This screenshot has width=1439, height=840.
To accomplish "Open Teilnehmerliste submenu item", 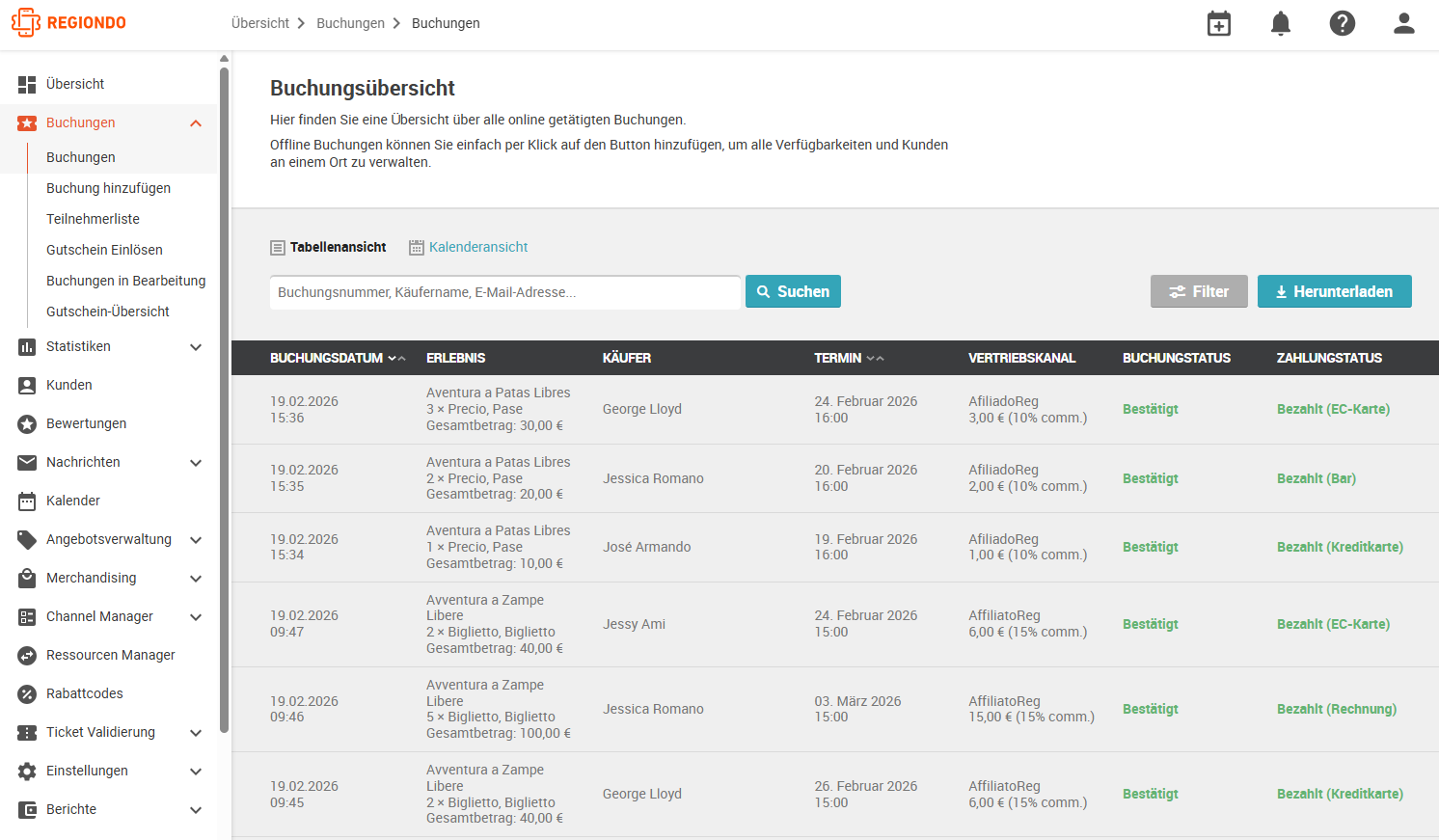I will tap(93, 219).
